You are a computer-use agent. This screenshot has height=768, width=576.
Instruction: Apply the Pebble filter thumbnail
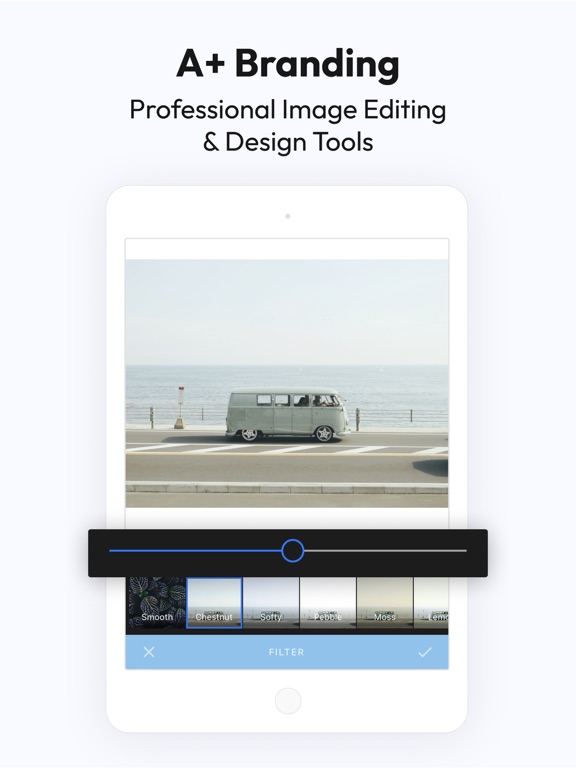point(328,603)
